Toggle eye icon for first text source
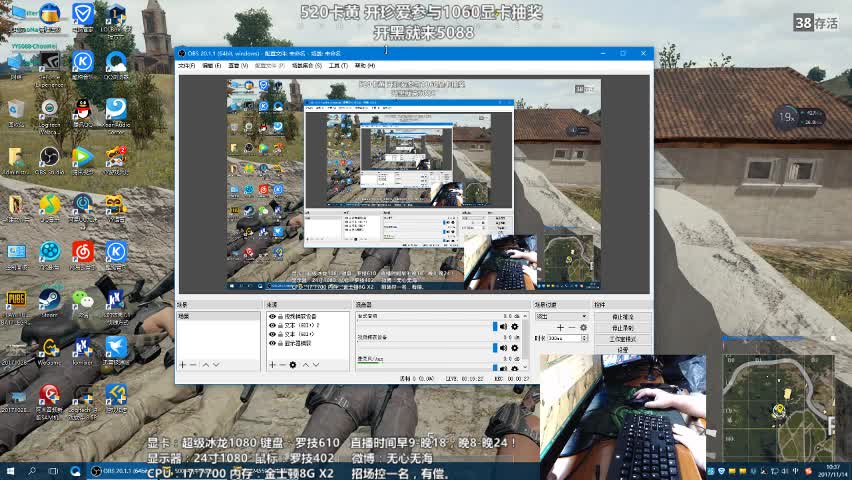The image size is (852, 480). 272,325
